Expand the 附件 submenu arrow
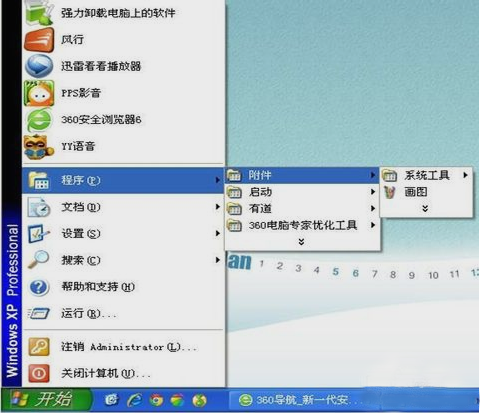Screen dimensions: 480x413 coord(373,175)
